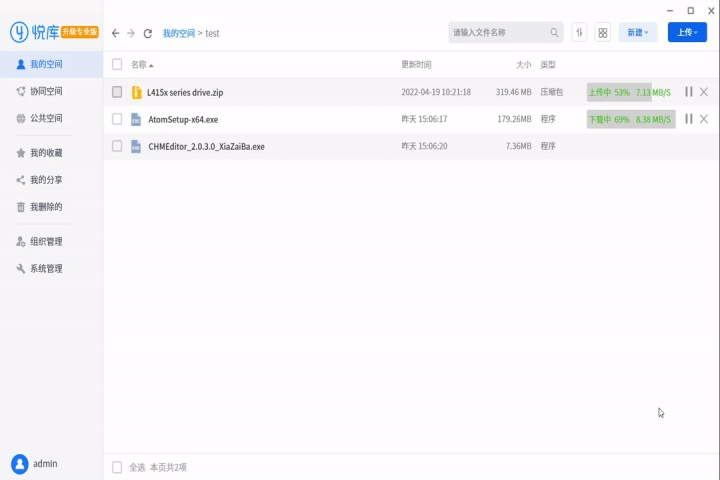Cancel the AtomSetup-x64.exe download
The height and width of the screenshot is (480, 720).
click(x=704, y=119)
